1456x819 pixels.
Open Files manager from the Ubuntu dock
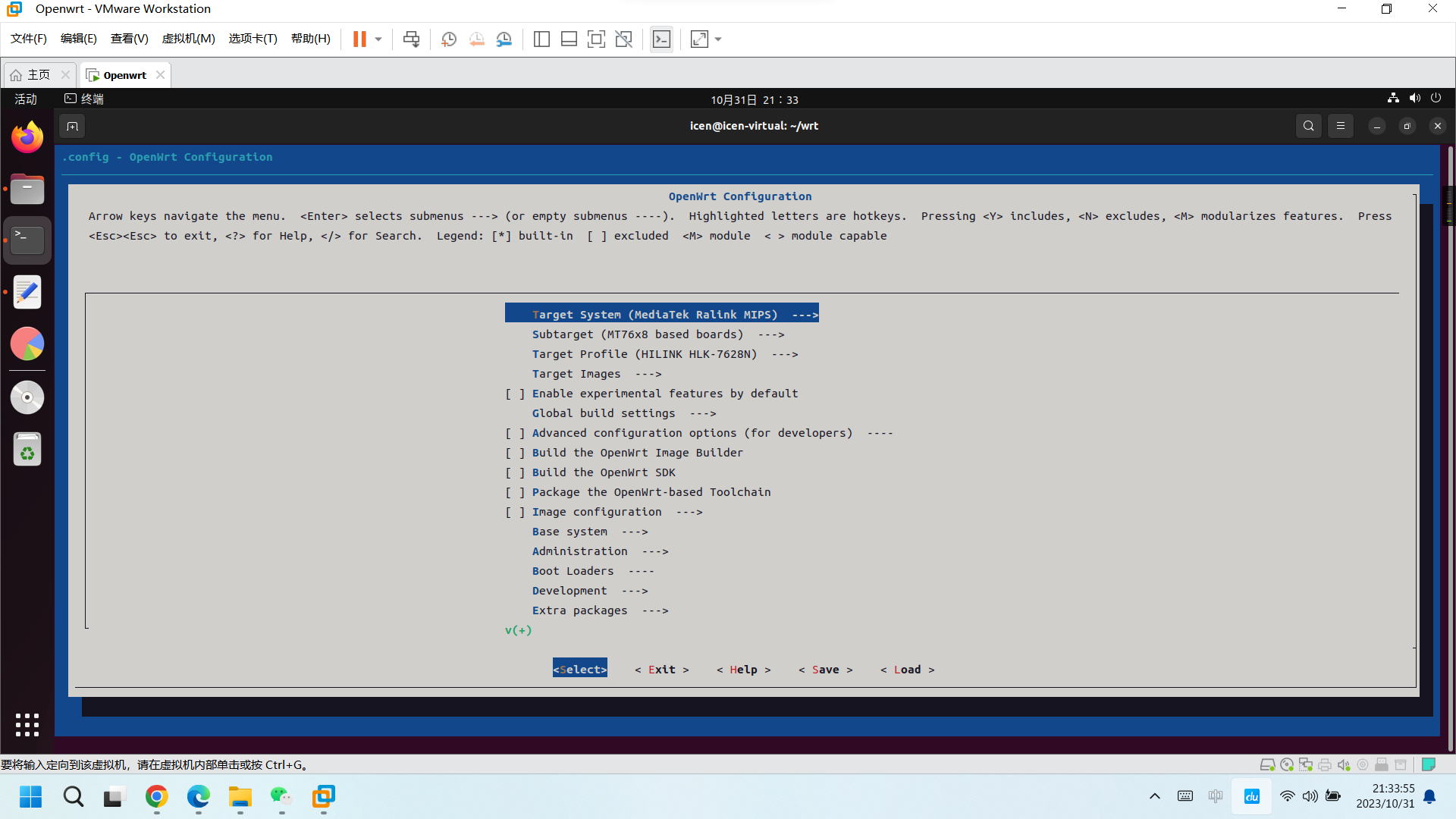coord(27,189)
